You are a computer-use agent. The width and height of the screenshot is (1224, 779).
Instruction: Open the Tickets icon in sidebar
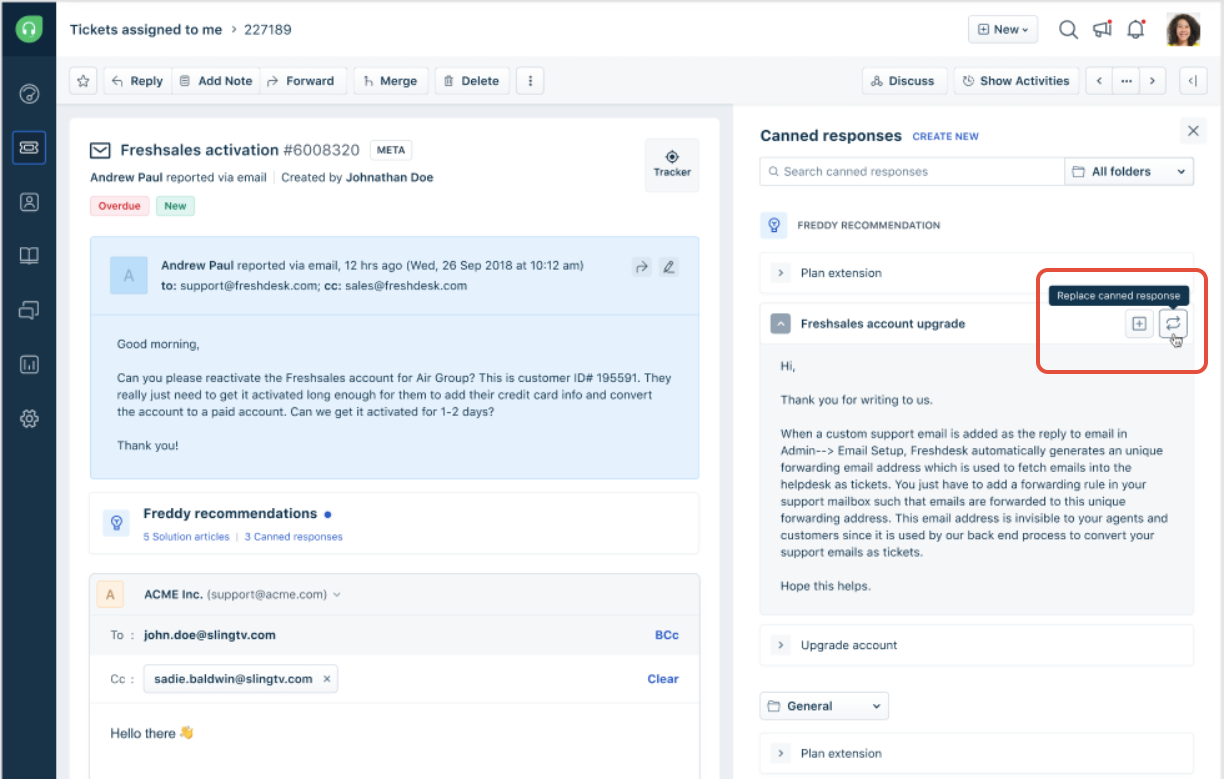click(x=29, y=148)
